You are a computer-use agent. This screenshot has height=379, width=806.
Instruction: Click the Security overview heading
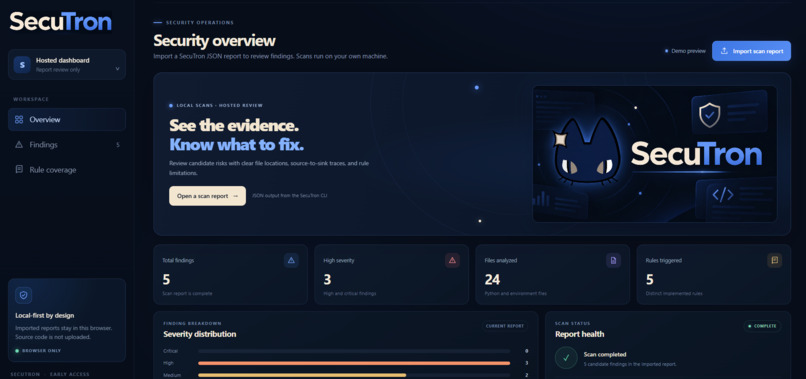pyautogui.click(x=214, y=41)
